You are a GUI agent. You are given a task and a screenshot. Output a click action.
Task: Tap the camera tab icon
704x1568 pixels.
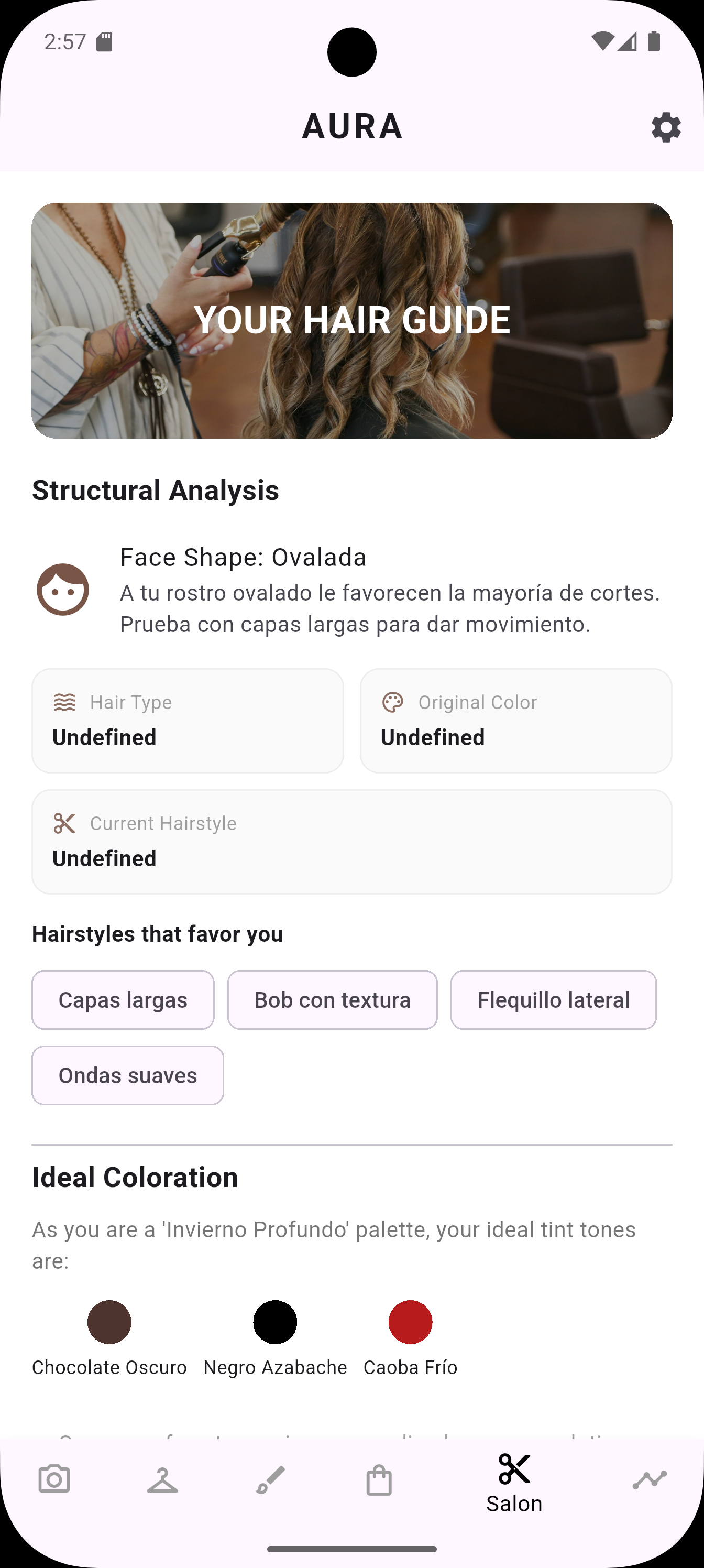point(54,1478)
